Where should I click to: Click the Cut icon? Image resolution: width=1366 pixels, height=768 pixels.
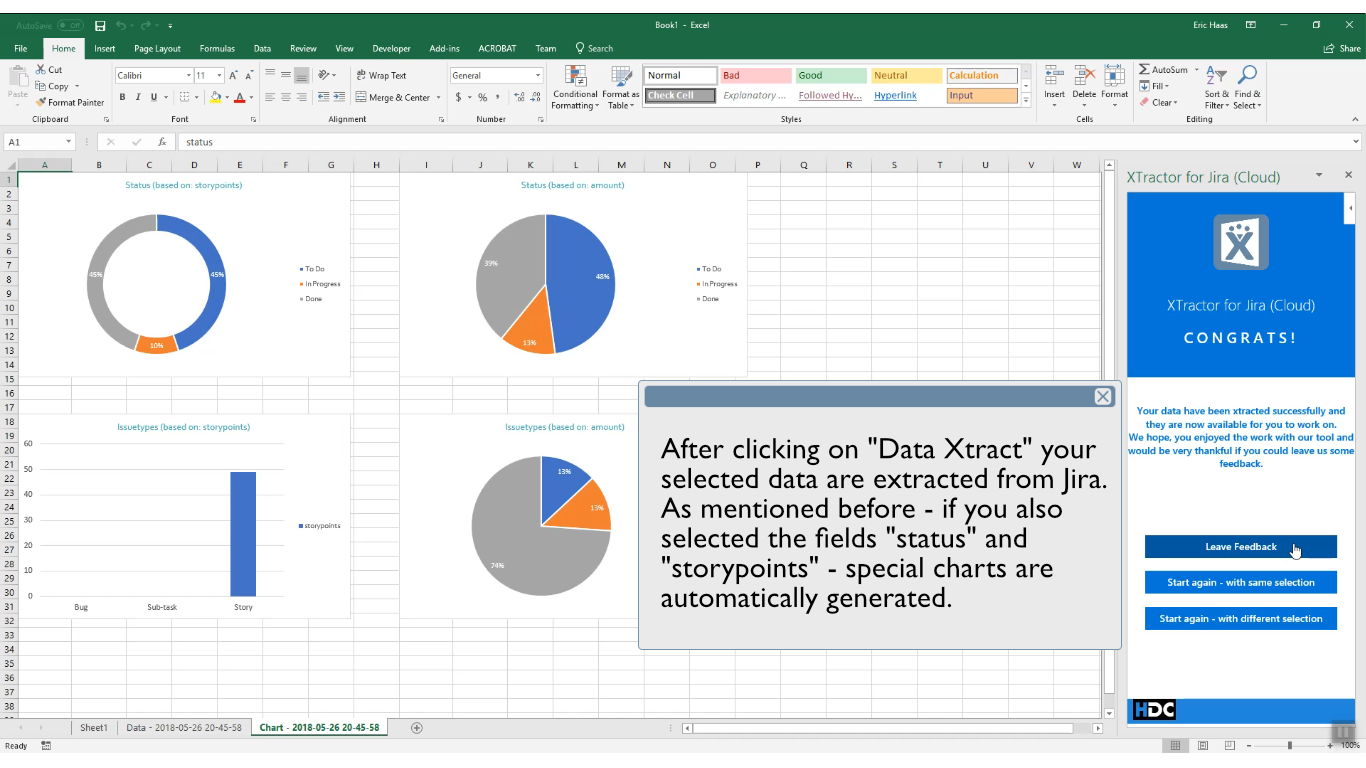point(41,70)
